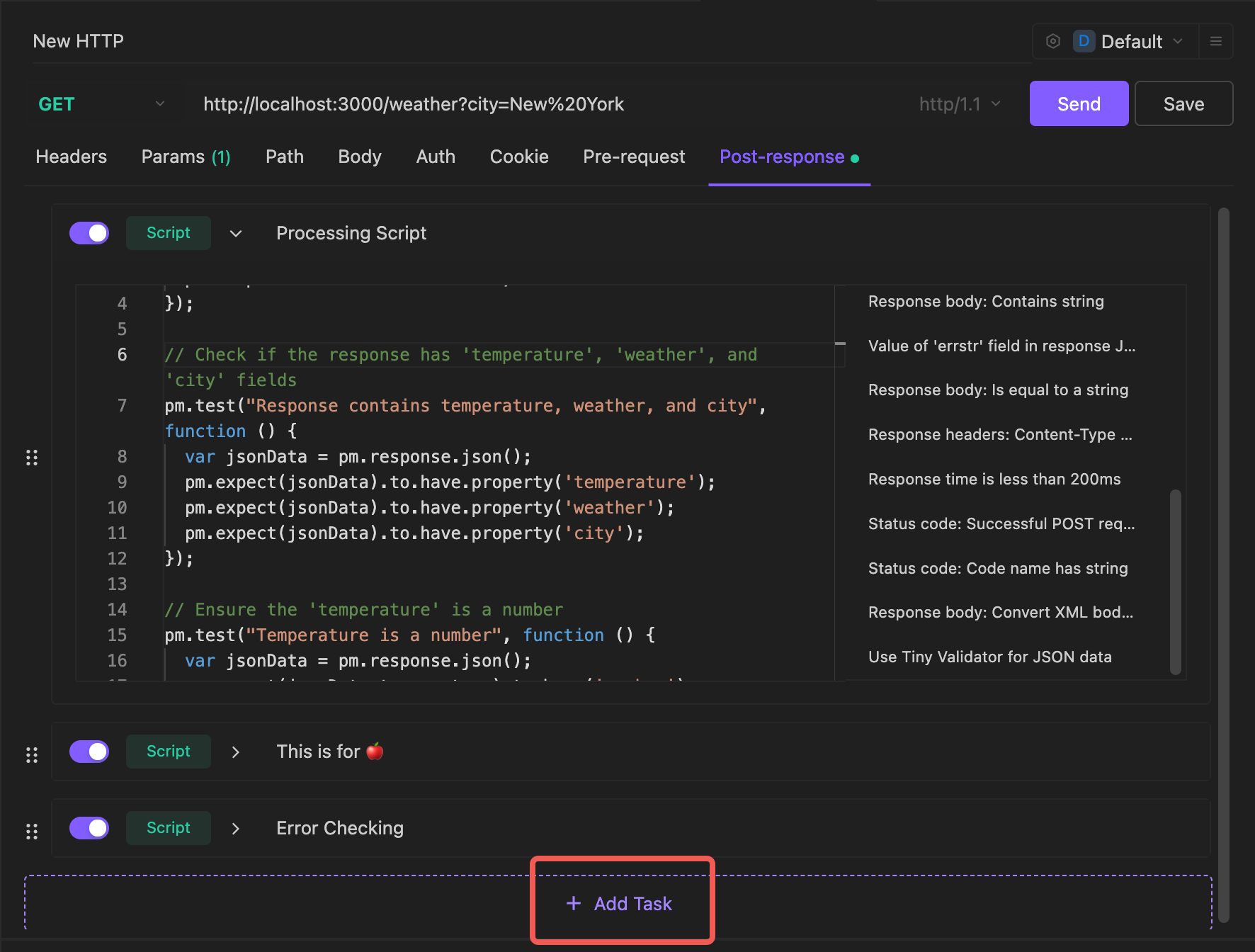Click the Error Checking task name
The width and height of the screenshot is (1255, 952).
click(x=340, y=828)
